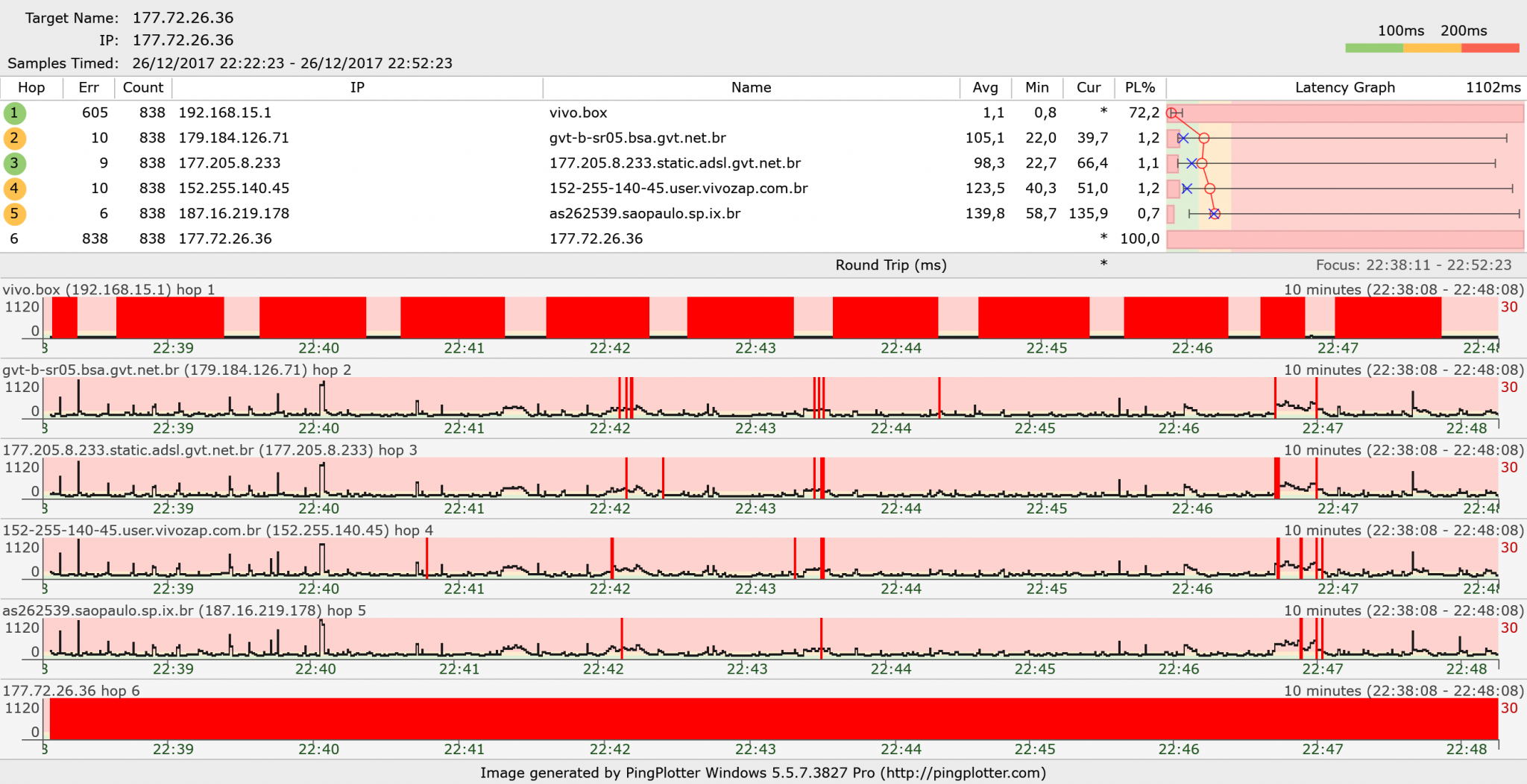
Task: Click the 605 error count cell
Action: [x=95, y=113]
